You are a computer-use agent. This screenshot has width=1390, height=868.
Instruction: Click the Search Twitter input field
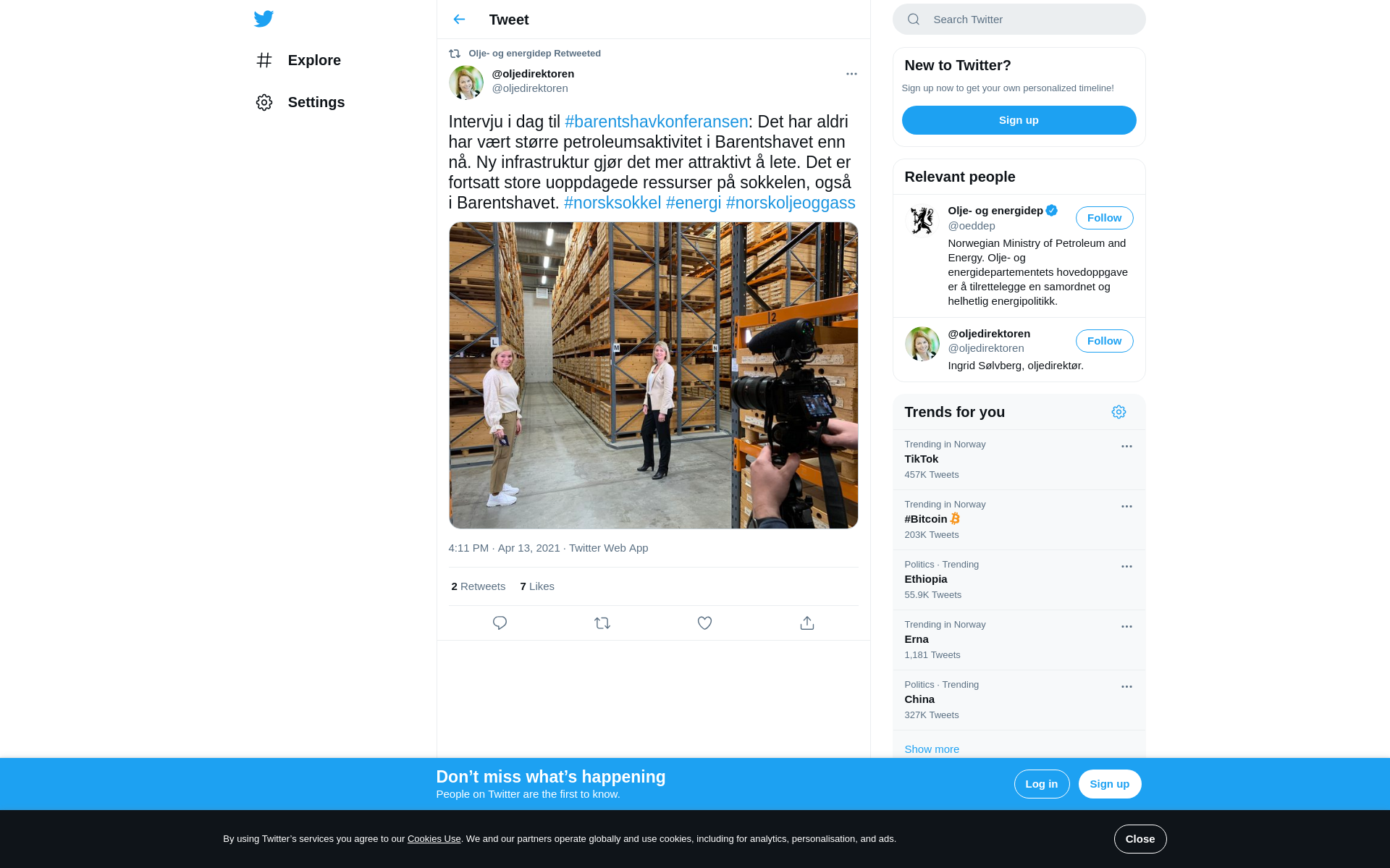1028,20
